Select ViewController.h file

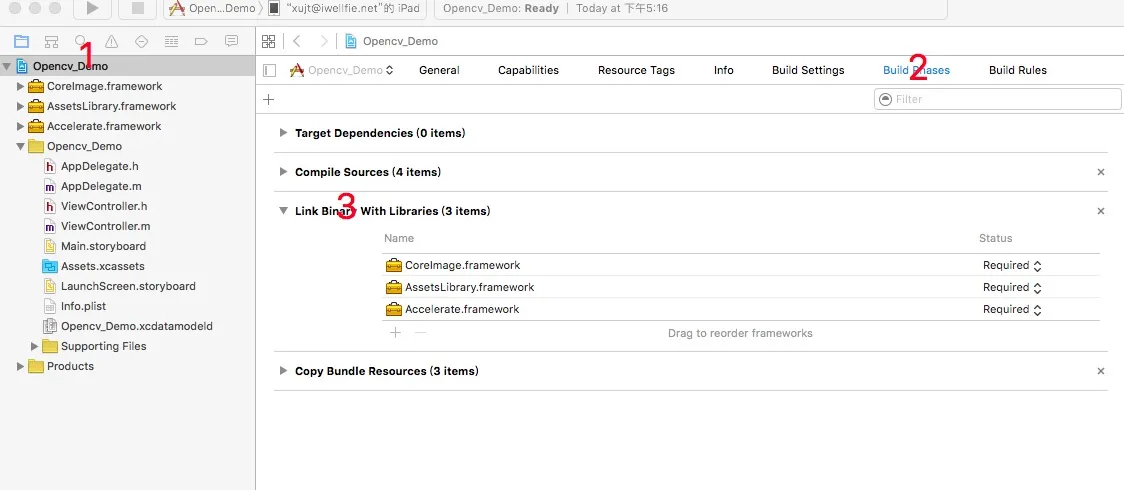tap(105, 206)
